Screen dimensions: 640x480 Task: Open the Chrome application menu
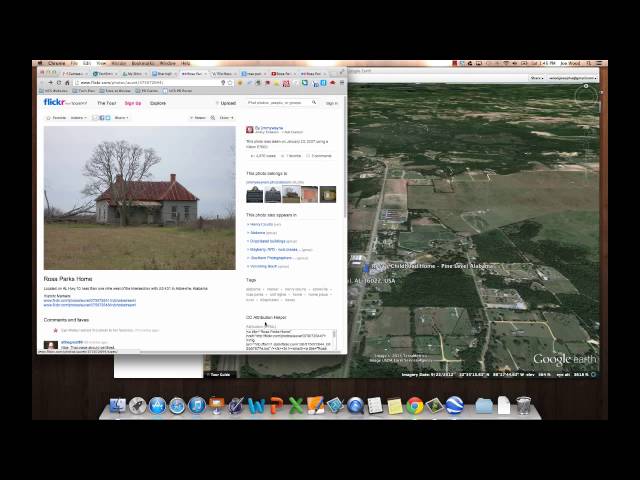click(x=57, y=63)
